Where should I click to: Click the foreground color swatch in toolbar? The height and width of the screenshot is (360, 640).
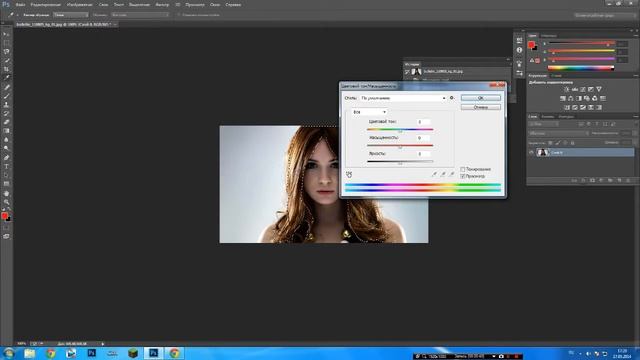click(4, 216)
